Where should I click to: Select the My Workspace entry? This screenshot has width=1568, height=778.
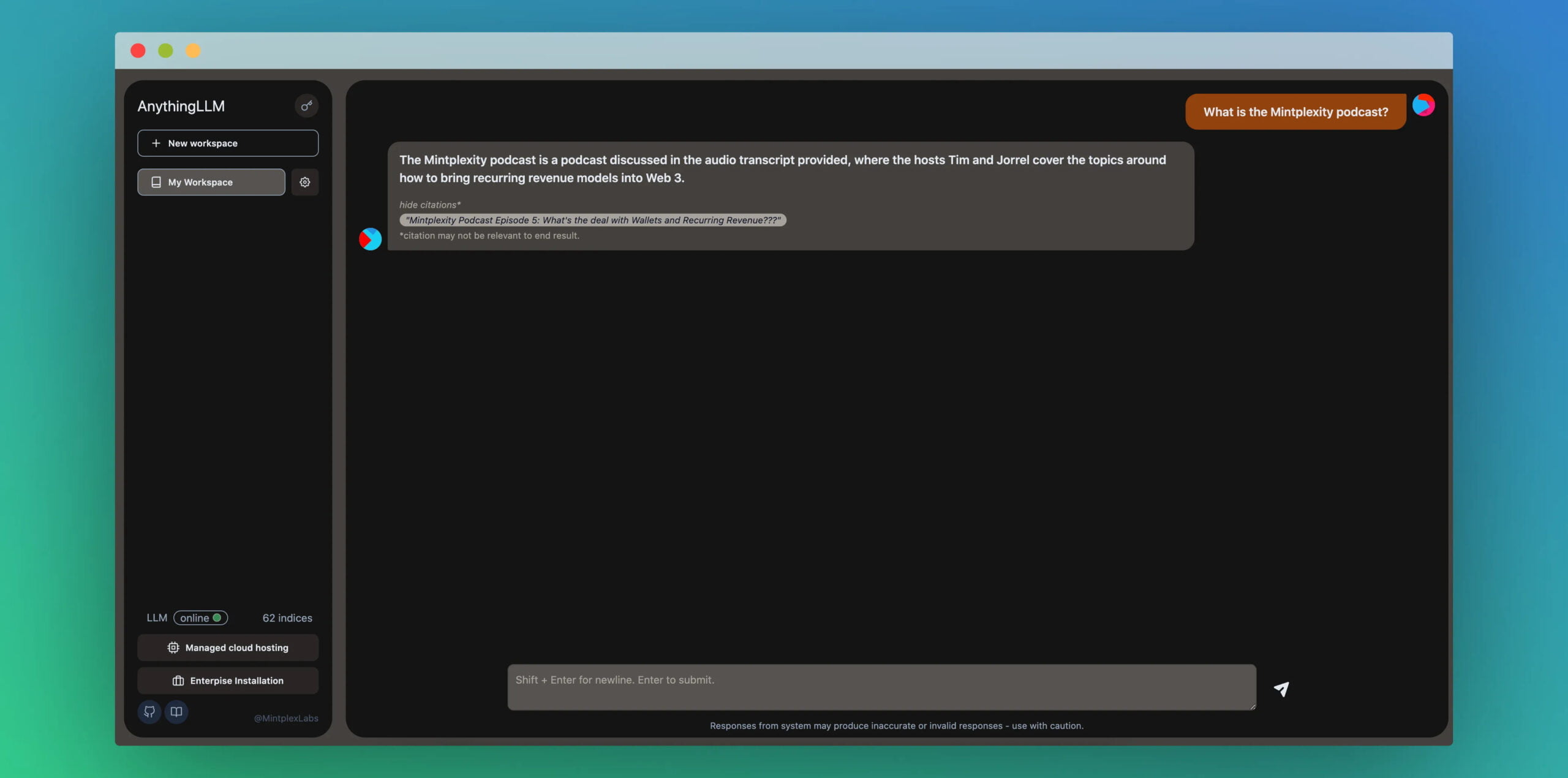(211, 182)
